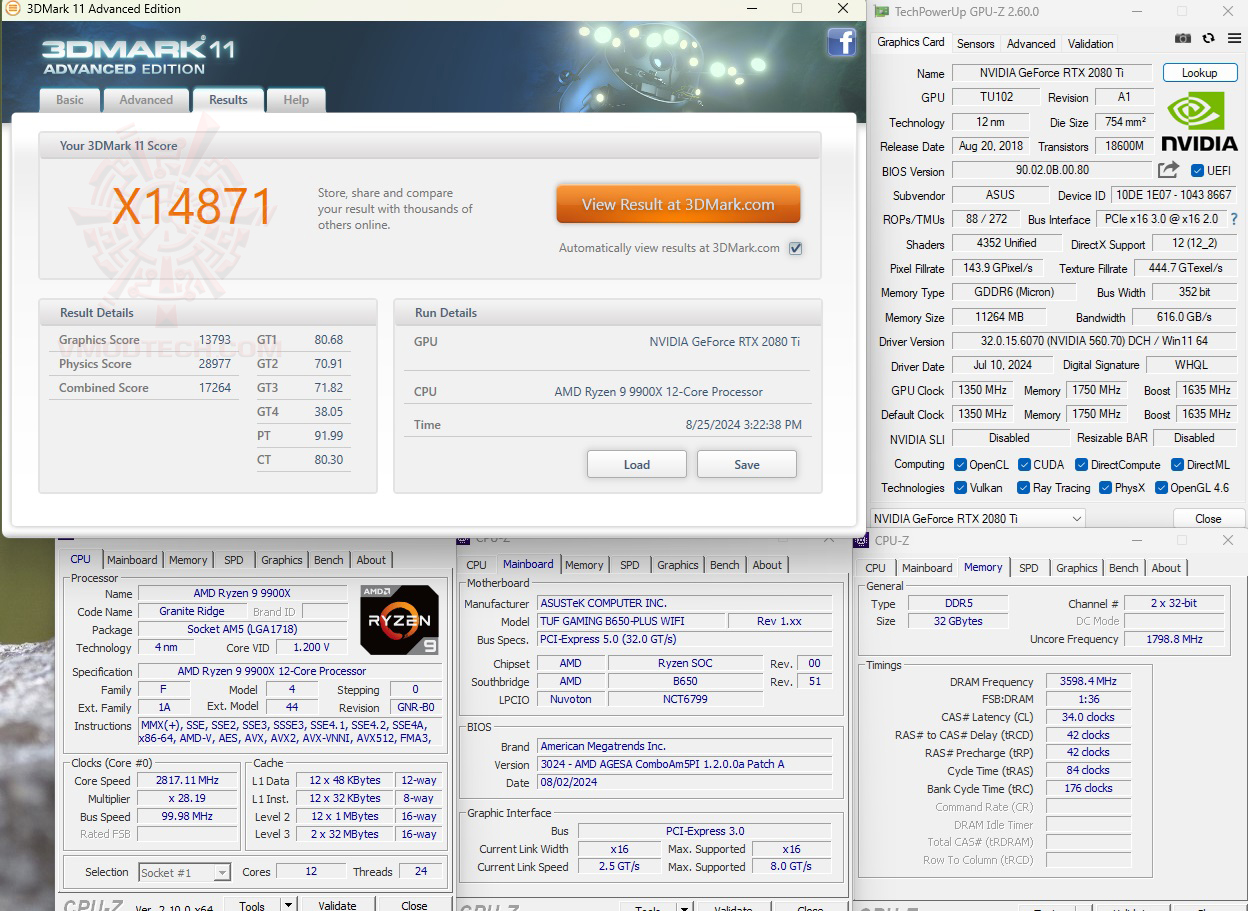Click the Facebook icon in 3DMark 11

(x=841, y=42)
